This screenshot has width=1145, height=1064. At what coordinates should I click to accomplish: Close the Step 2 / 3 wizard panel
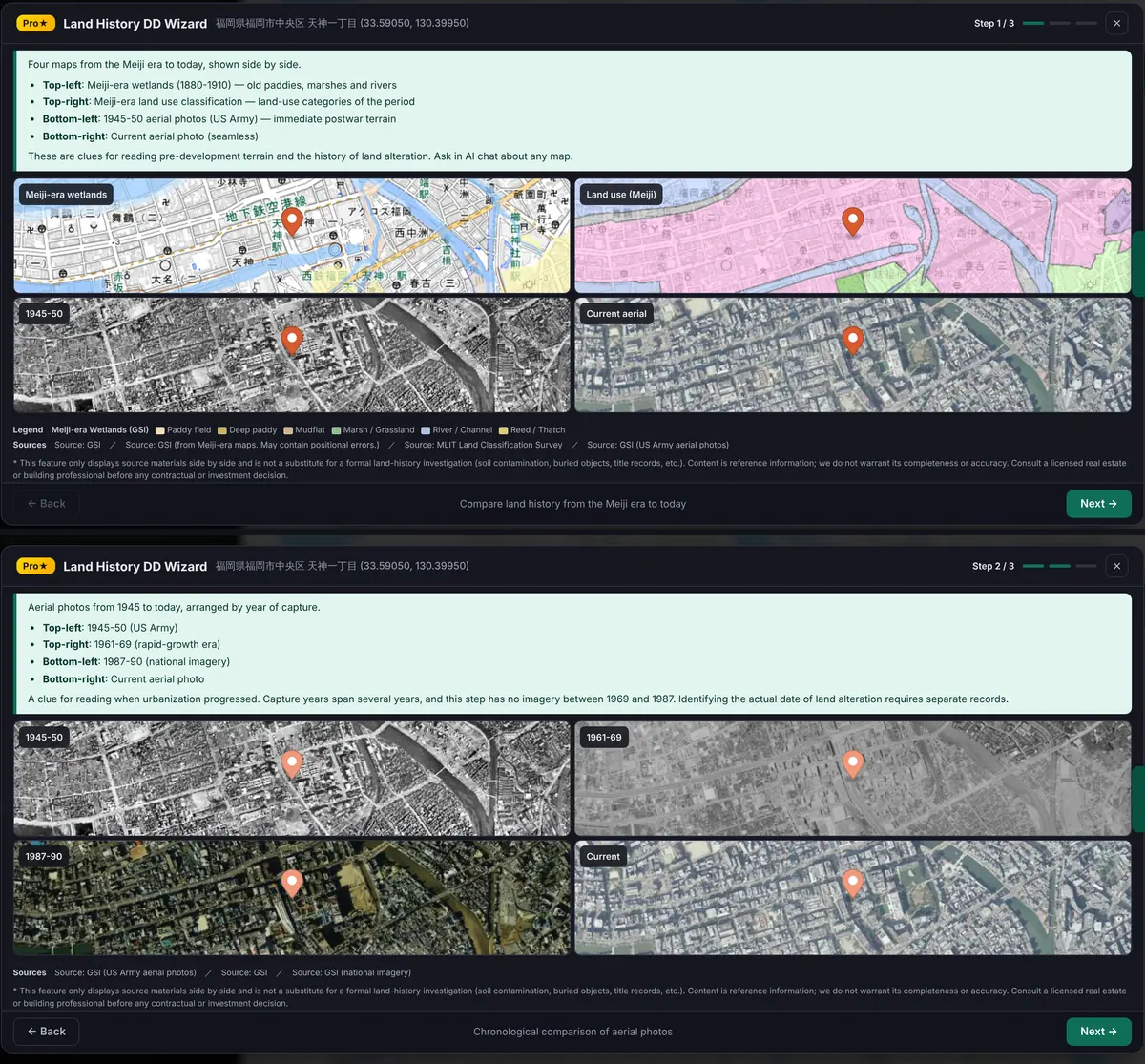tap(1116, 566)
